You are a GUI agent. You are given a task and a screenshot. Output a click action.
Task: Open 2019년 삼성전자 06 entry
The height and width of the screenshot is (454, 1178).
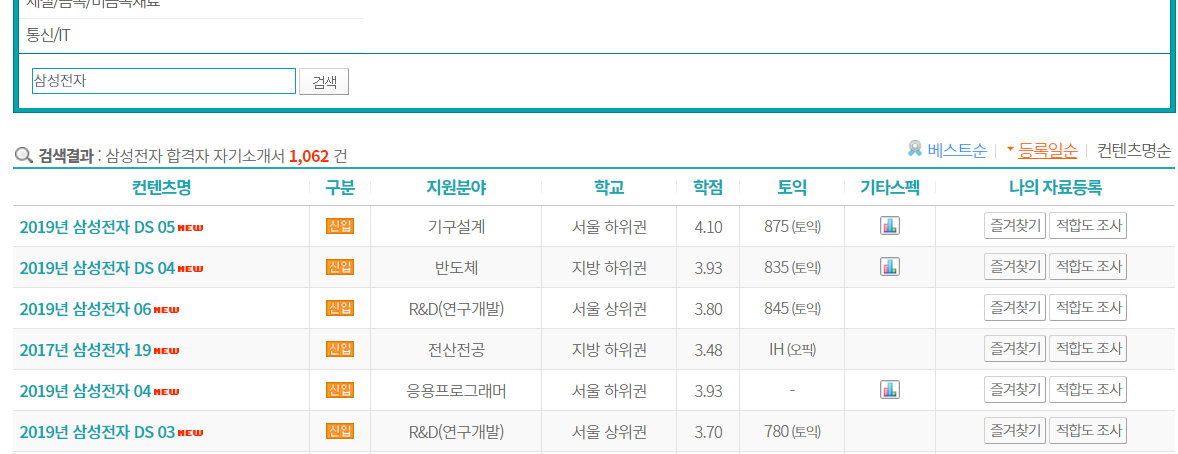(x=85, y=308)
